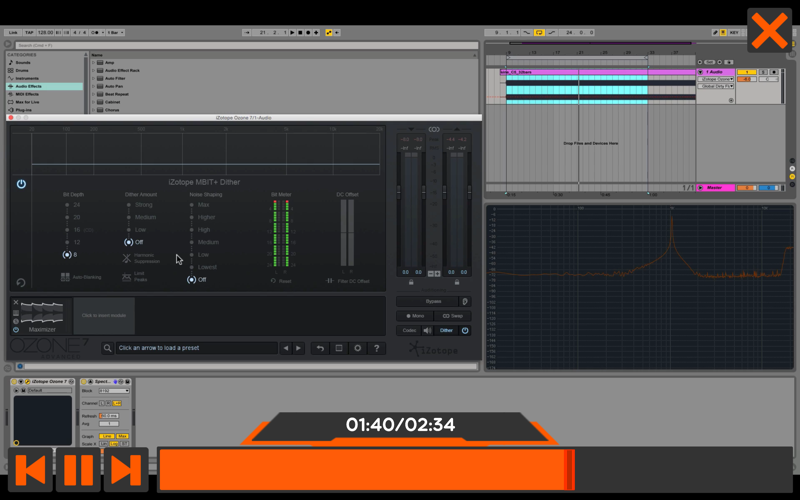Toggle the ear gain-match icon beside Bypass
This screenshot has height=500, width=800.
(465, 302)
